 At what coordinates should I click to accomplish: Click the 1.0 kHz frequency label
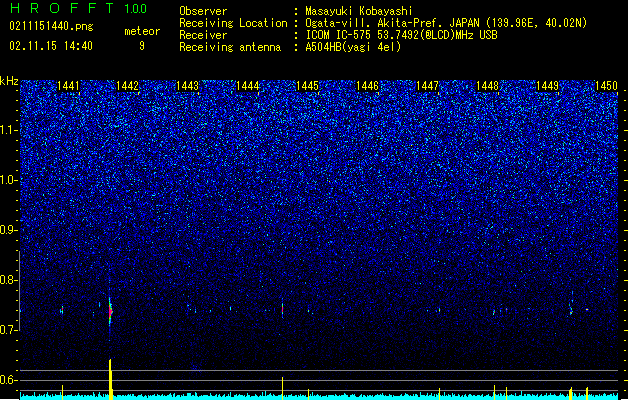point(9,180)
